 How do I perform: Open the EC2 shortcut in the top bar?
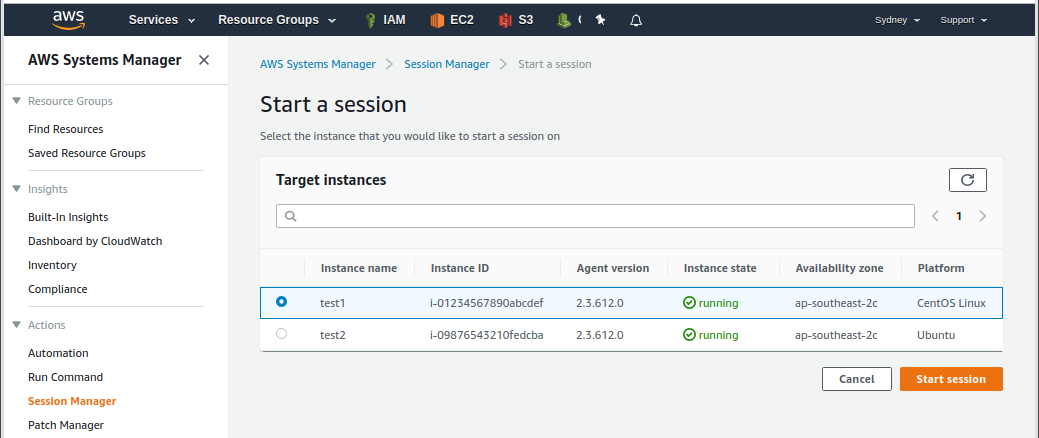point(451,20)
